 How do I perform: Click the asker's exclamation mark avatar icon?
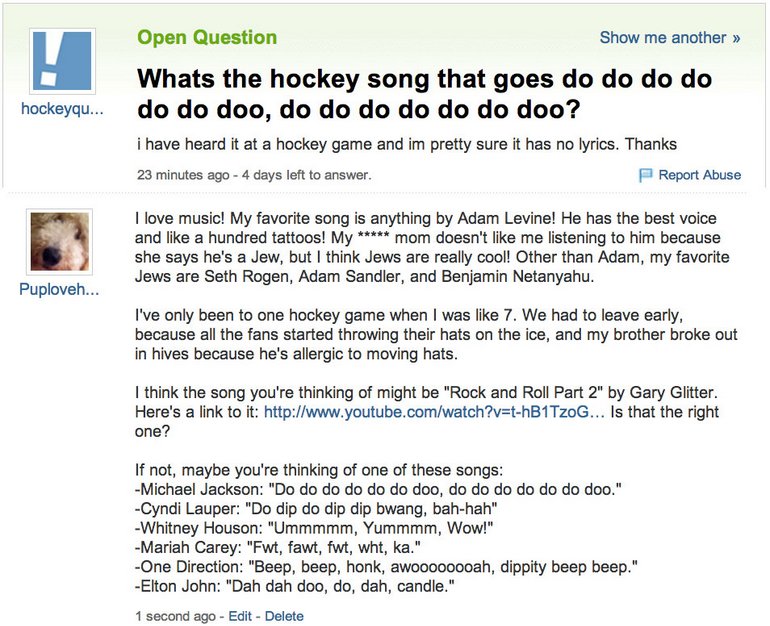(x=63, y=61)
